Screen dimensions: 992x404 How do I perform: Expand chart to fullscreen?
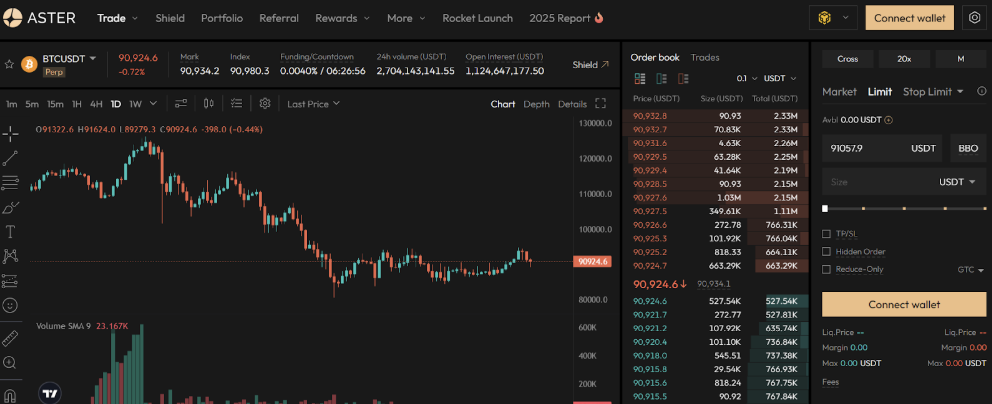600,103
